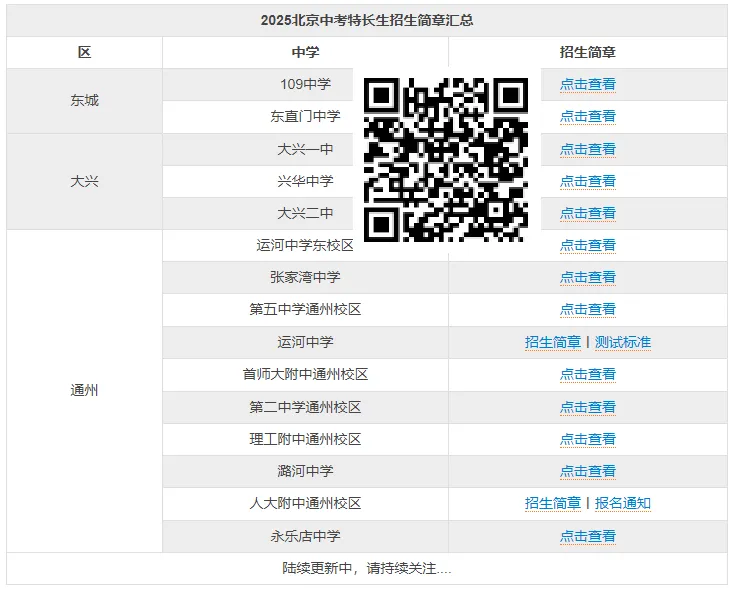Open 招生简章 link for 人大附中通州校区
Screen dimensions: 734x589
552,503
